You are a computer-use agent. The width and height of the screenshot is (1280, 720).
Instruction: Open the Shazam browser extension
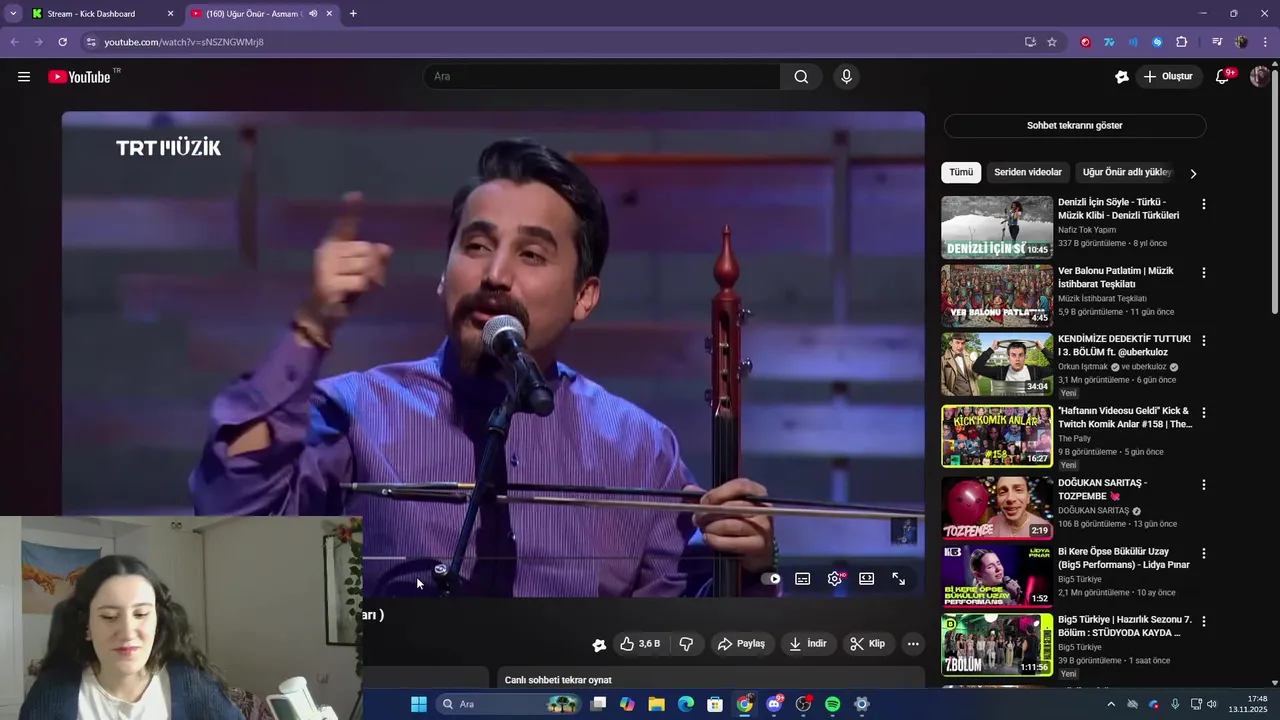pos(1157,42)
